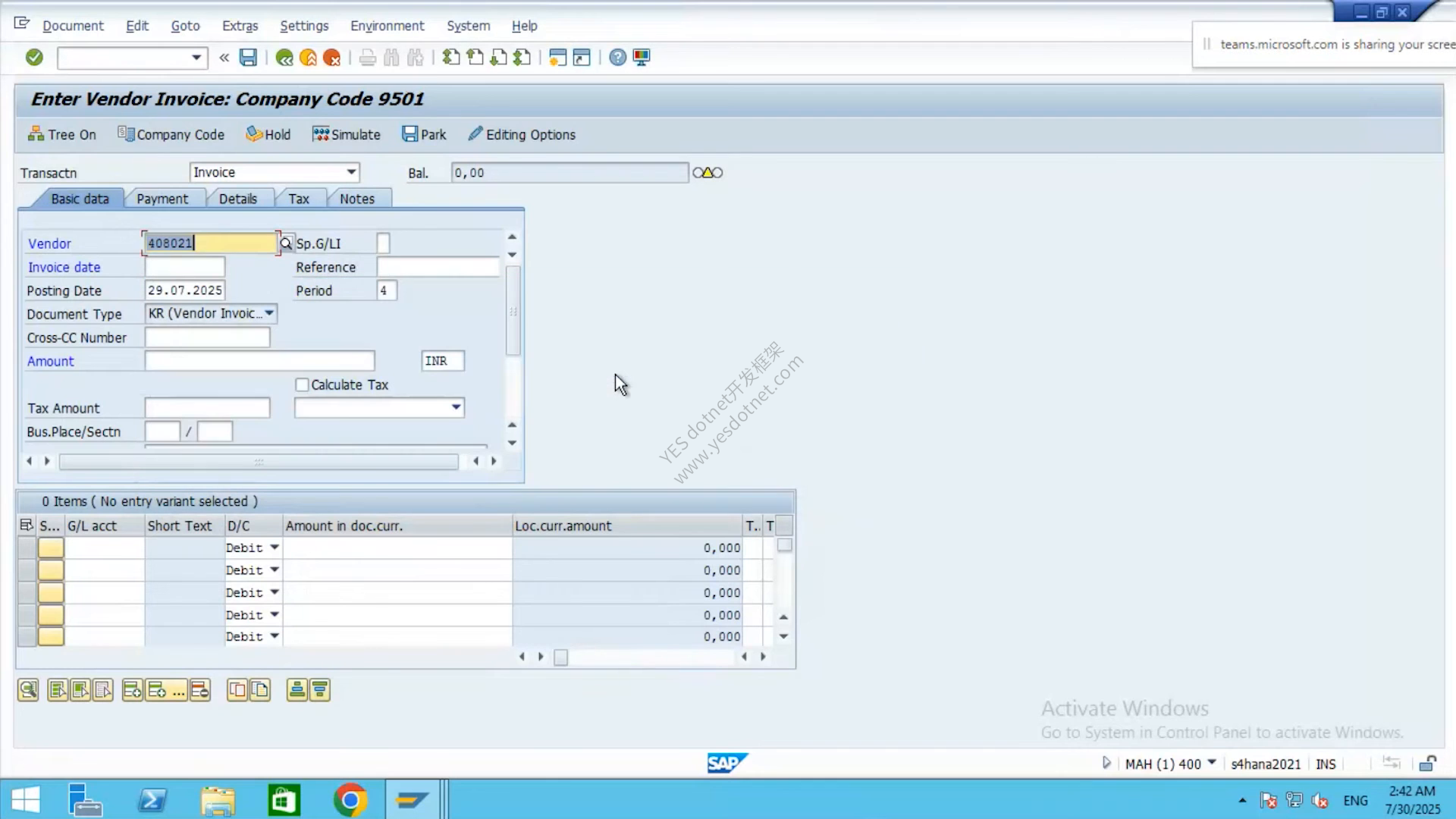Image resolution: width=1456 pixels, height=819 pixels.
Task: Open the Extras menu
Action: point(240,26)
